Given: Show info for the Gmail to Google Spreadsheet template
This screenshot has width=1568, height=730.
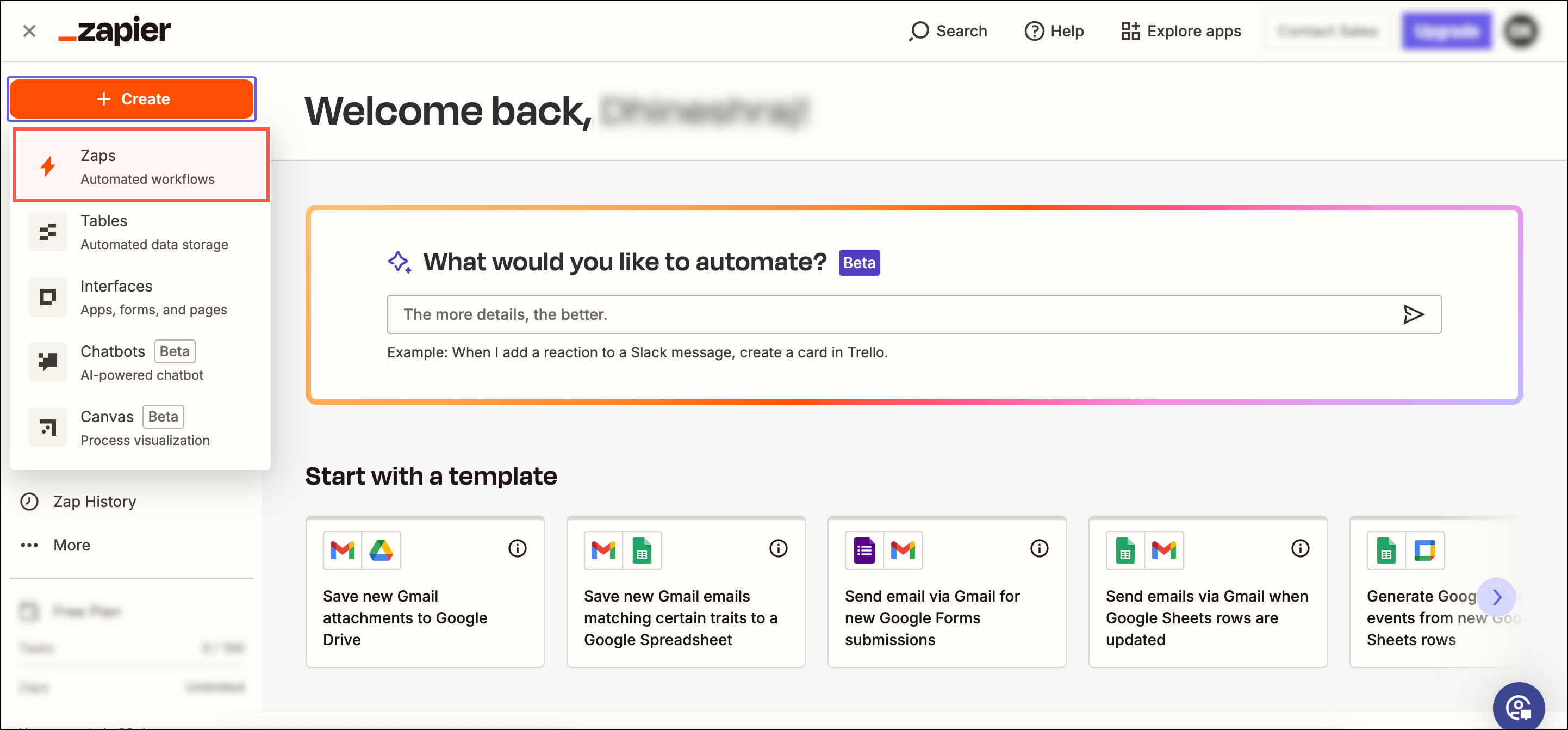Looking at the screenshot, I should click(779, 548).
